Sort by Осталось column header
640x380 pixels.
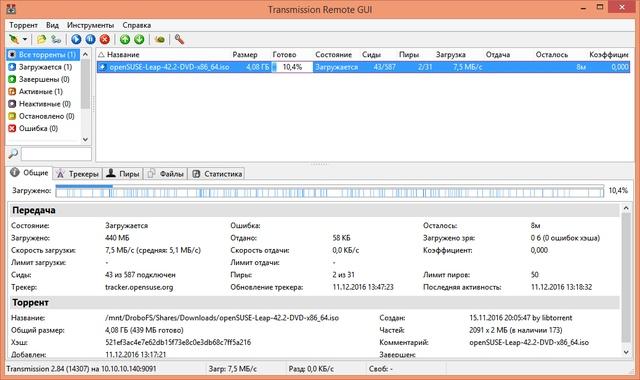551,55
